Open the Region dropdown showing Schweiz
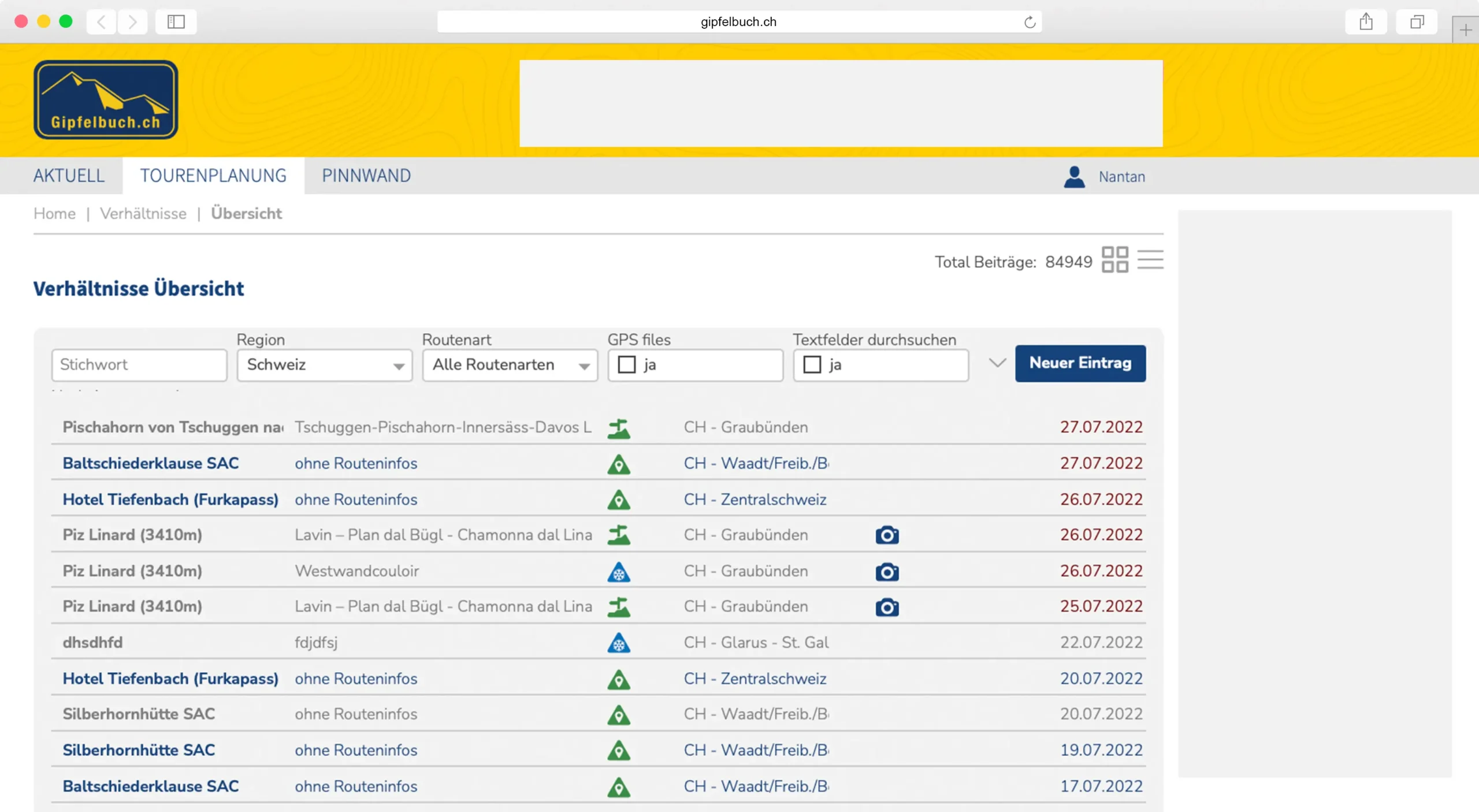Viewport: 1479px width, 812px height. 325,365
